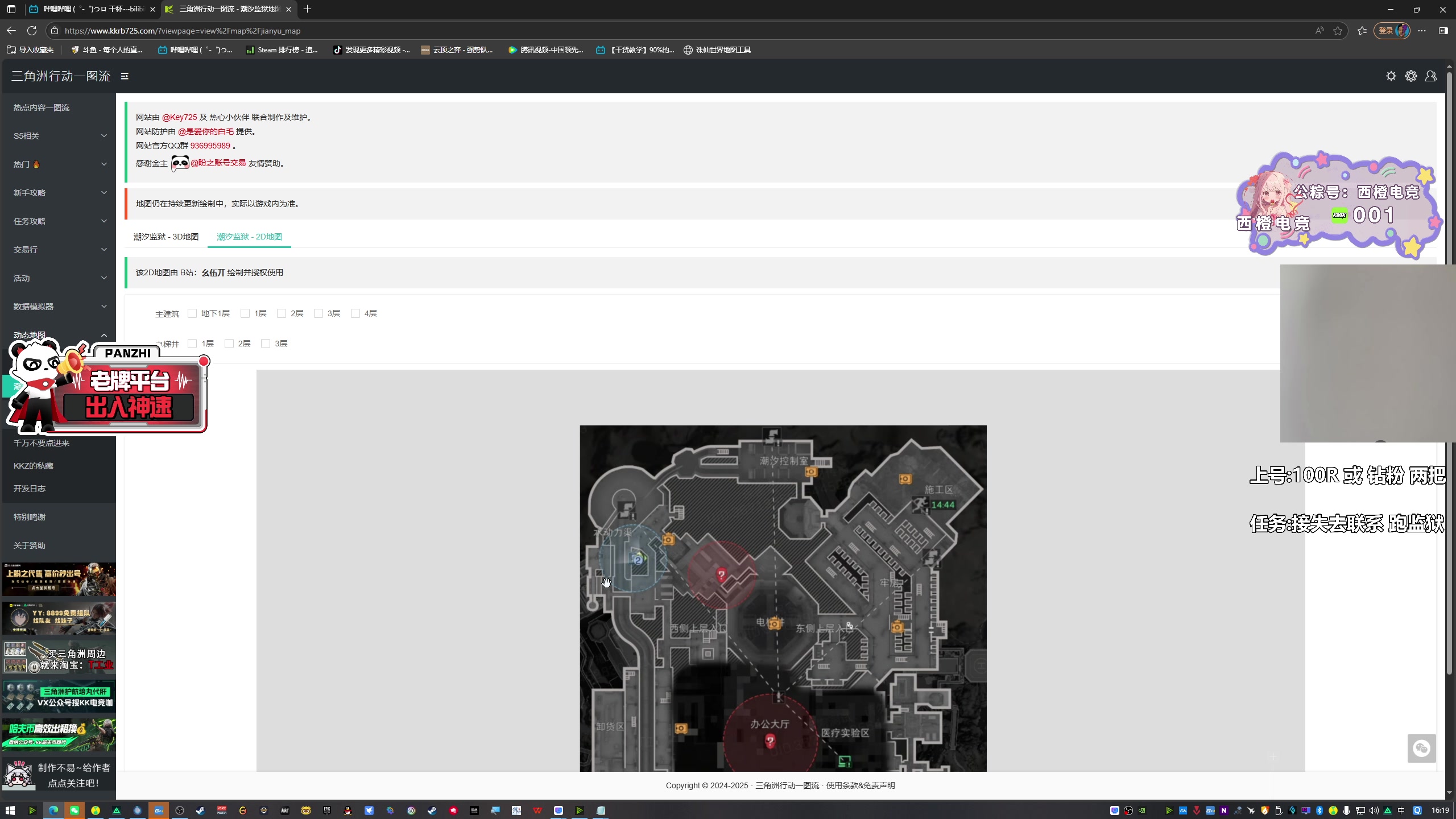Go back with the browser back arrow

coord(11,31)
